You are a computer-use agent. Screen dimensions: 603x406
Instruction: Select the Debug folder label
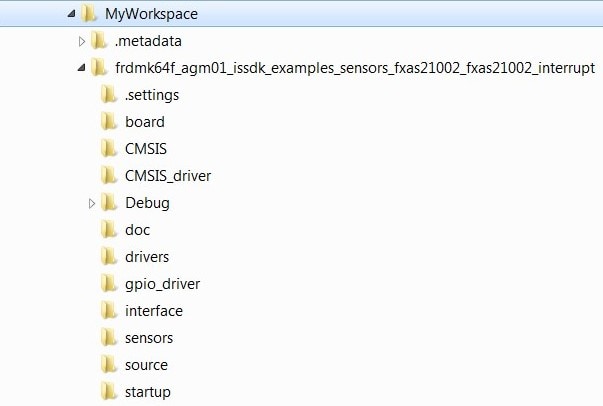[147, 203]
